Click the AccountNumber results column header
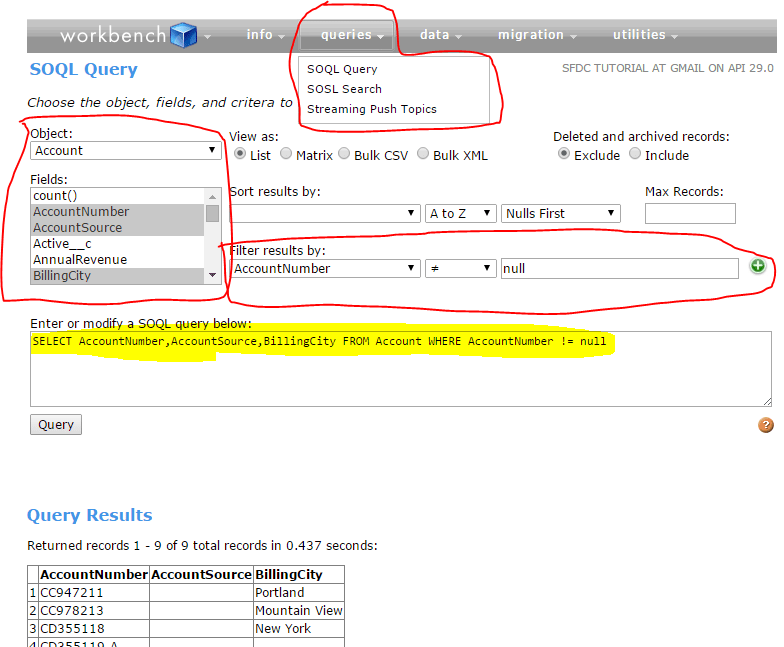The image size is (784, 647). (94, 574)
